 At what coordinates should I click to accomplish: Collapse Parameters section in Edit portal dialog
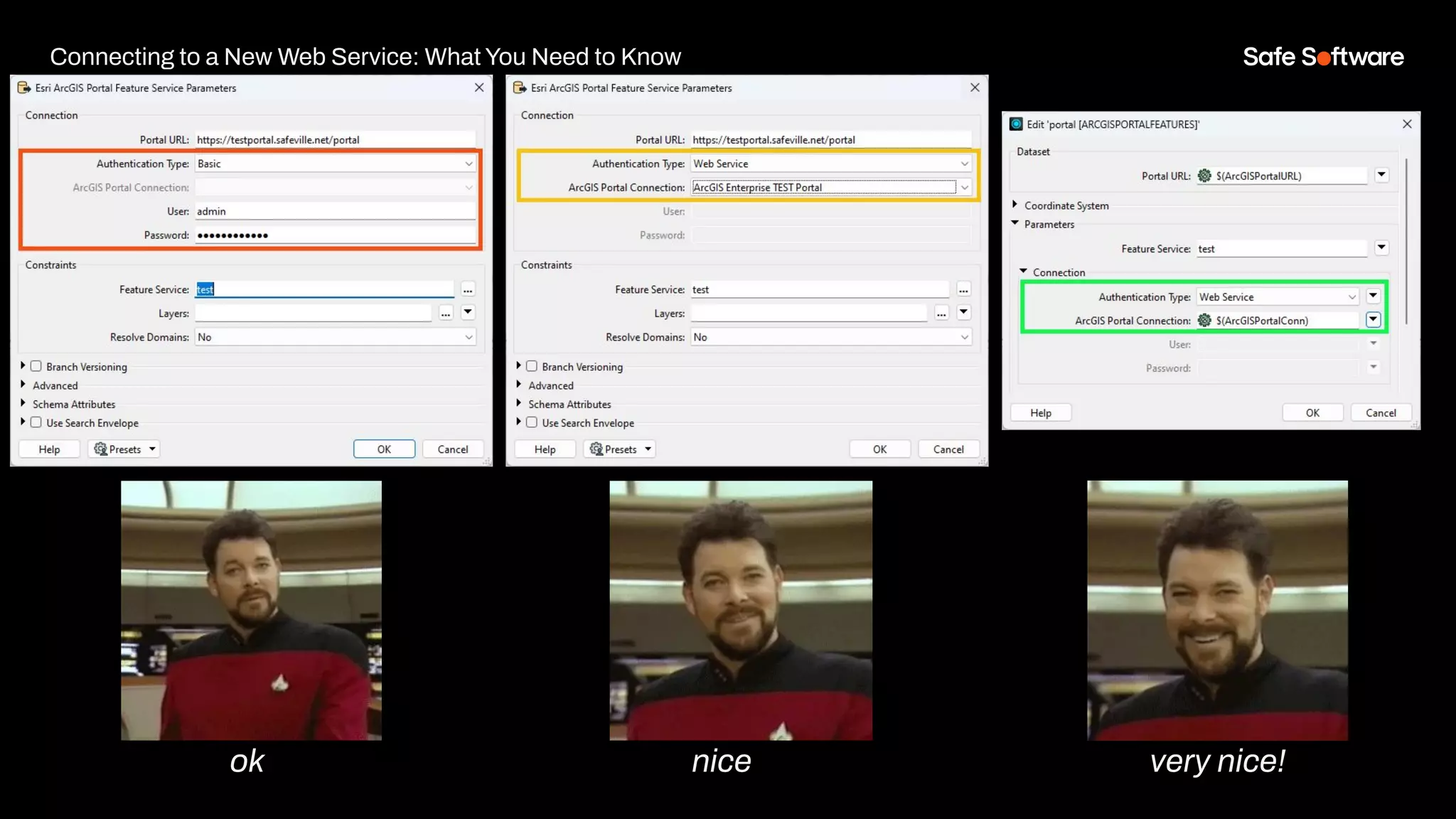tap(1015, 223)
